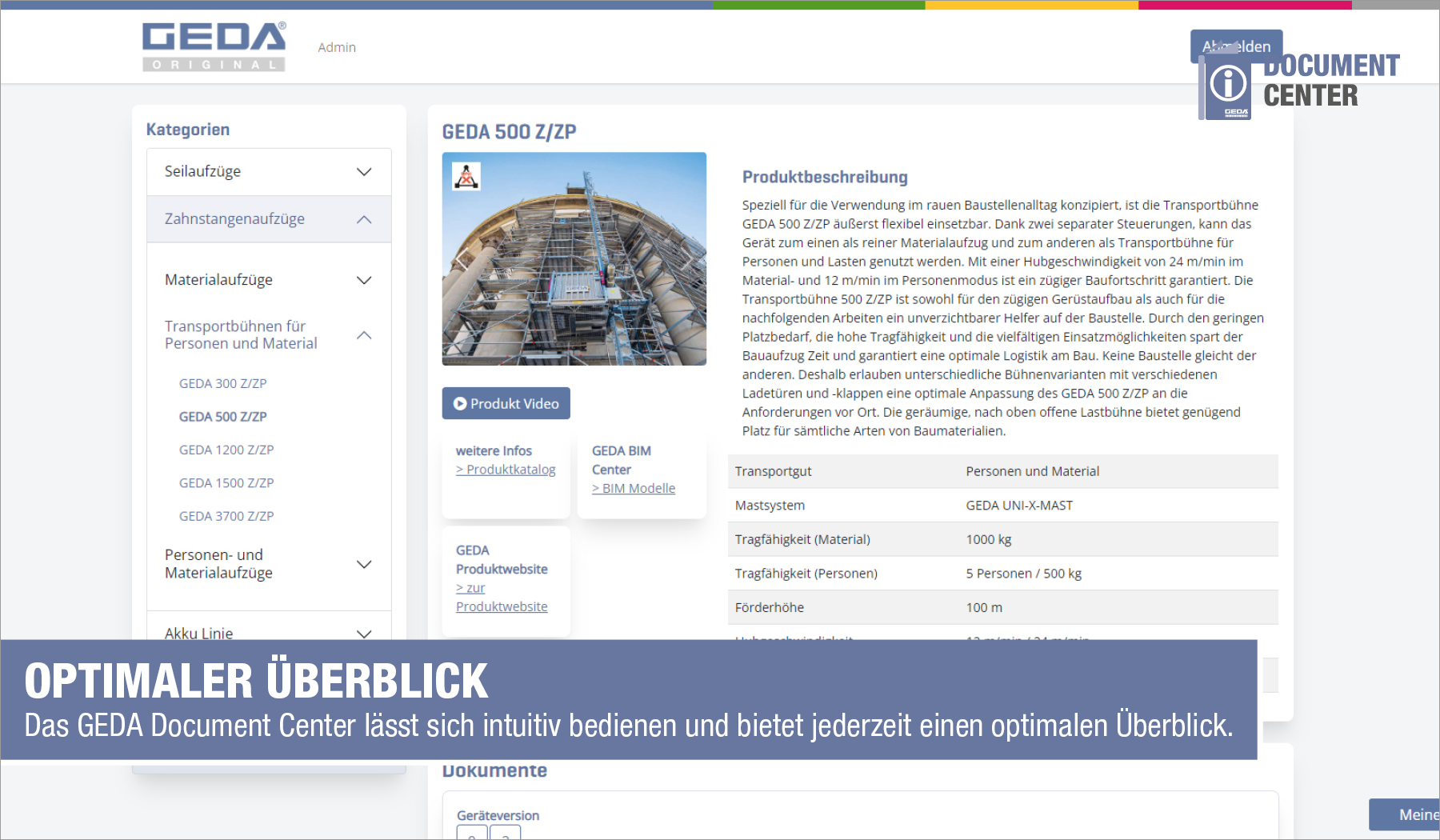Click the Kategorien heading

tap(188, 130)
